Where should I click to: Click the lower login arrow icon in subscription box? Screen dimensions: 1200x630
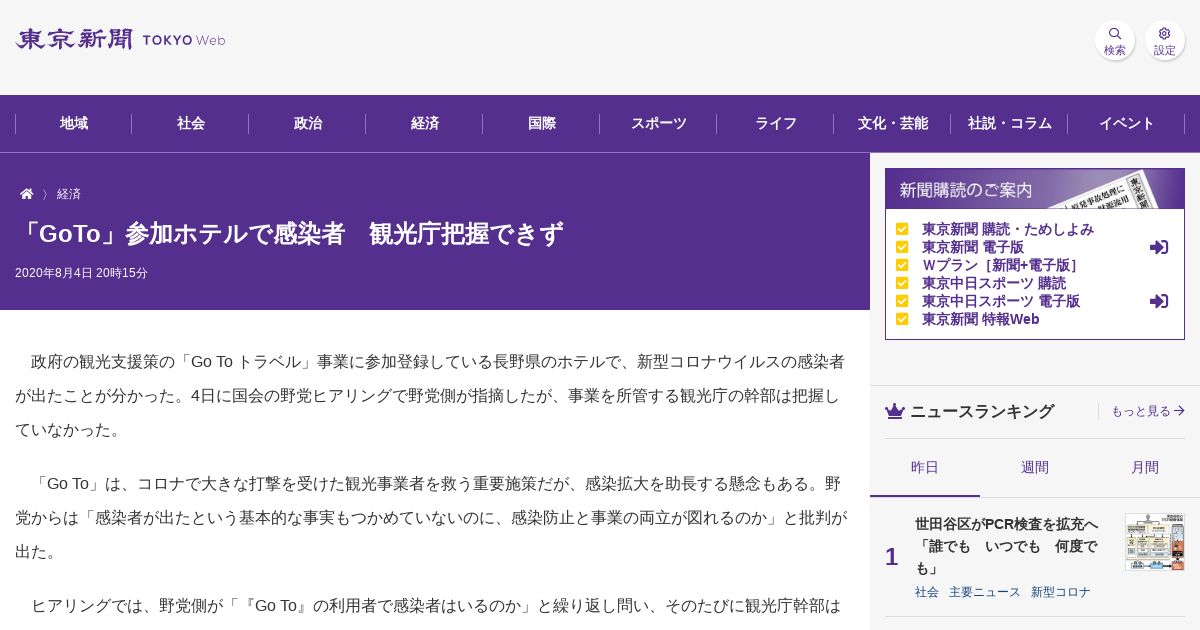pyautogui.click(x=1159, y=301)
